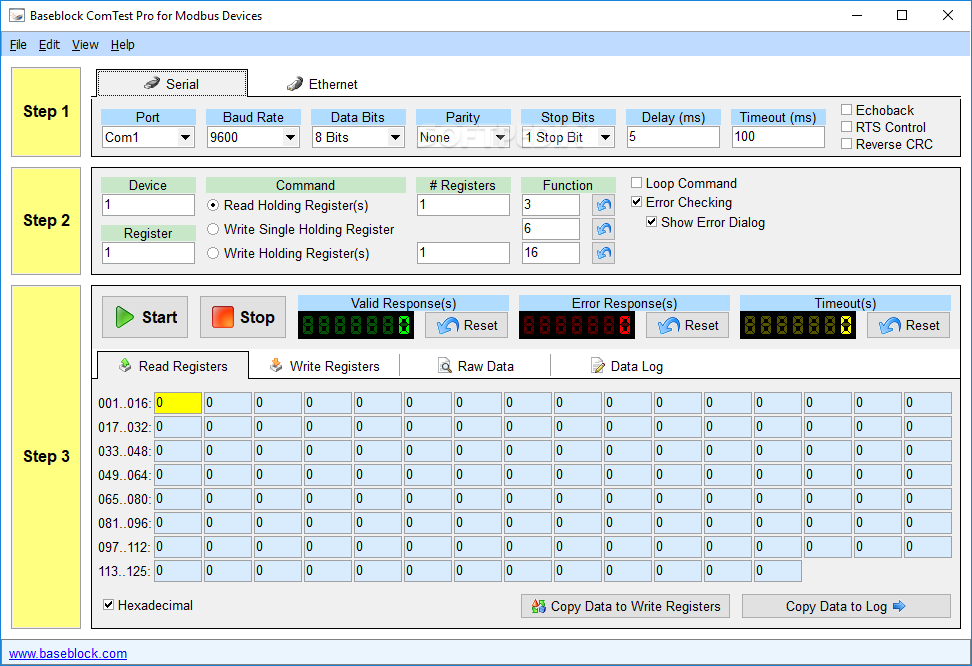Enable the Echoback checkbox
Image resolution: width=972 pixels, height=666 pixels.
click(x=846, y=110)
